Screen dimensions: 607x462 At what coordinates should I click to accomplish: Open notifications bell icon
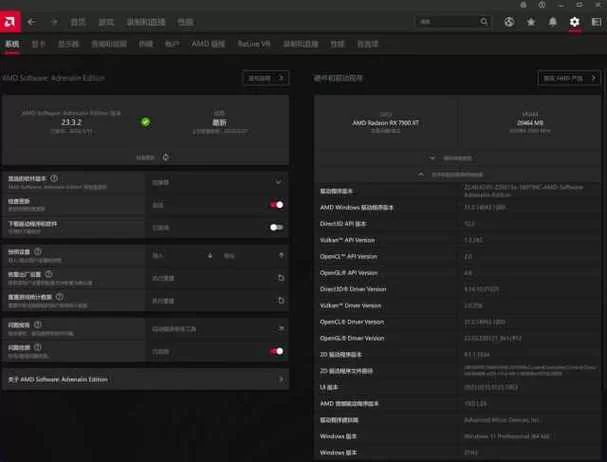553,22
